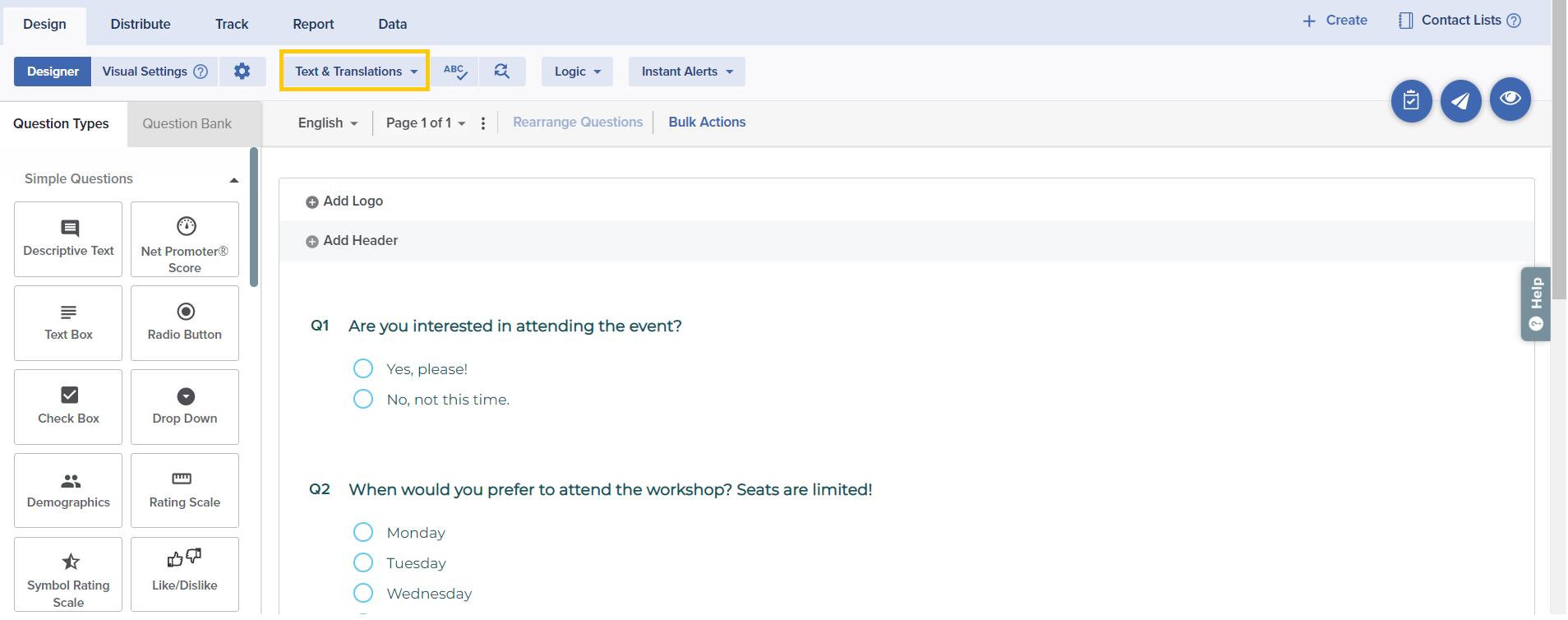
Task: Click the round clipboard checklist button
Action: tap(1411, 100)
